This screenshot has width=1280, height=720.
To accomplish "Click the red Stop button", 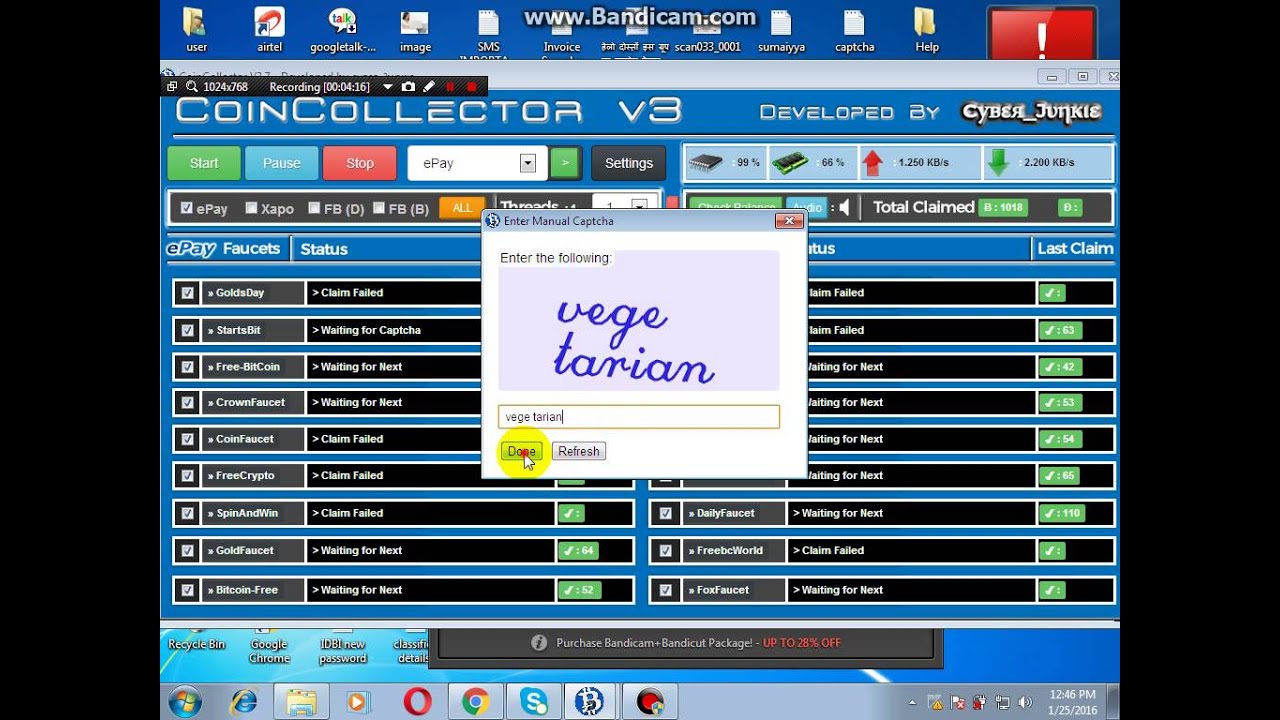I will point(360,163).
